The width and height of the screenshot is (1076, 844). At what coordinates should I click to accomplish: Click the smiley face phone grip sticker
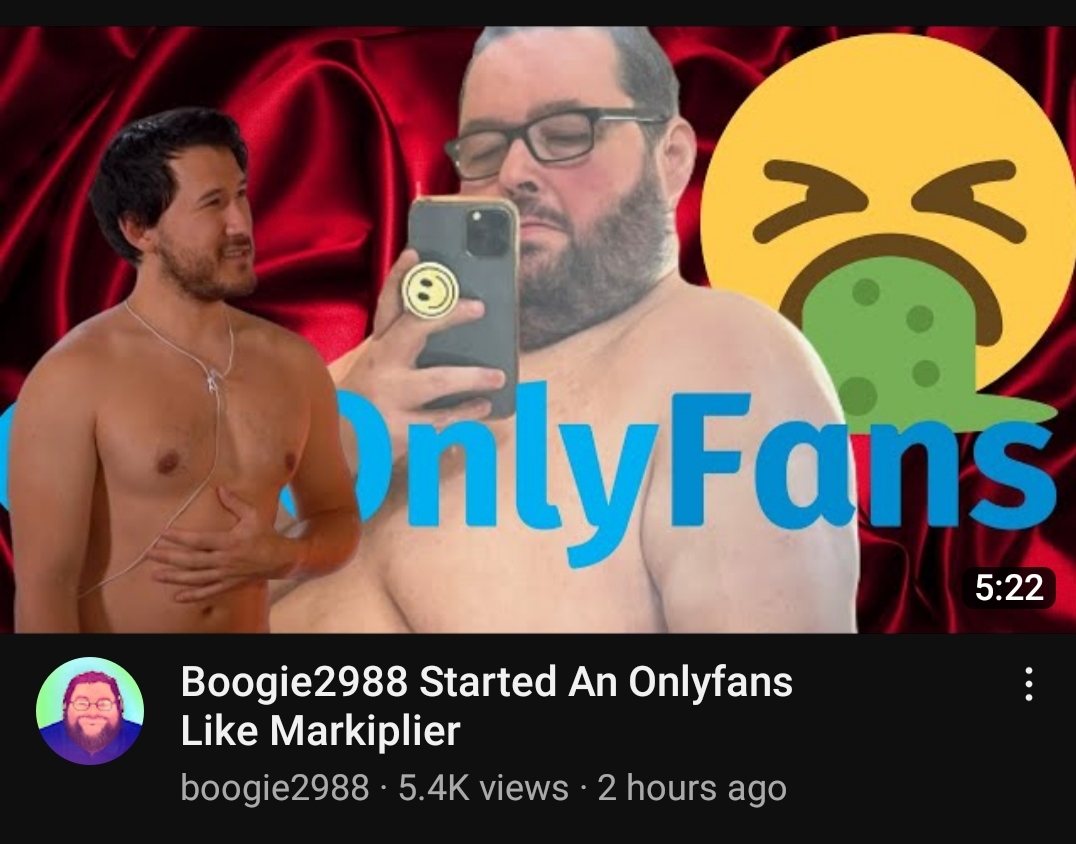pyautogui.click(x=430, y=290)
